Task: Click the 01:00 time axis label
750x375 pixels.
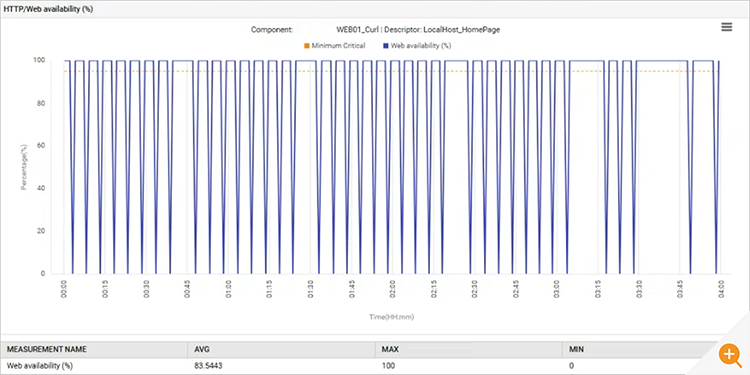Action: pyautogui.click(x=229, y=289)
